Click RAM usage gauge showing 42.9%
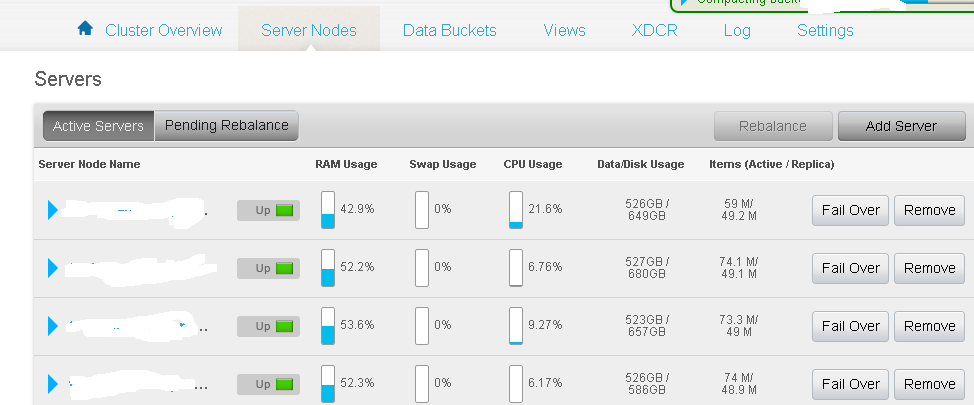Viewport: 974px width, 405px height. [328, 210]
